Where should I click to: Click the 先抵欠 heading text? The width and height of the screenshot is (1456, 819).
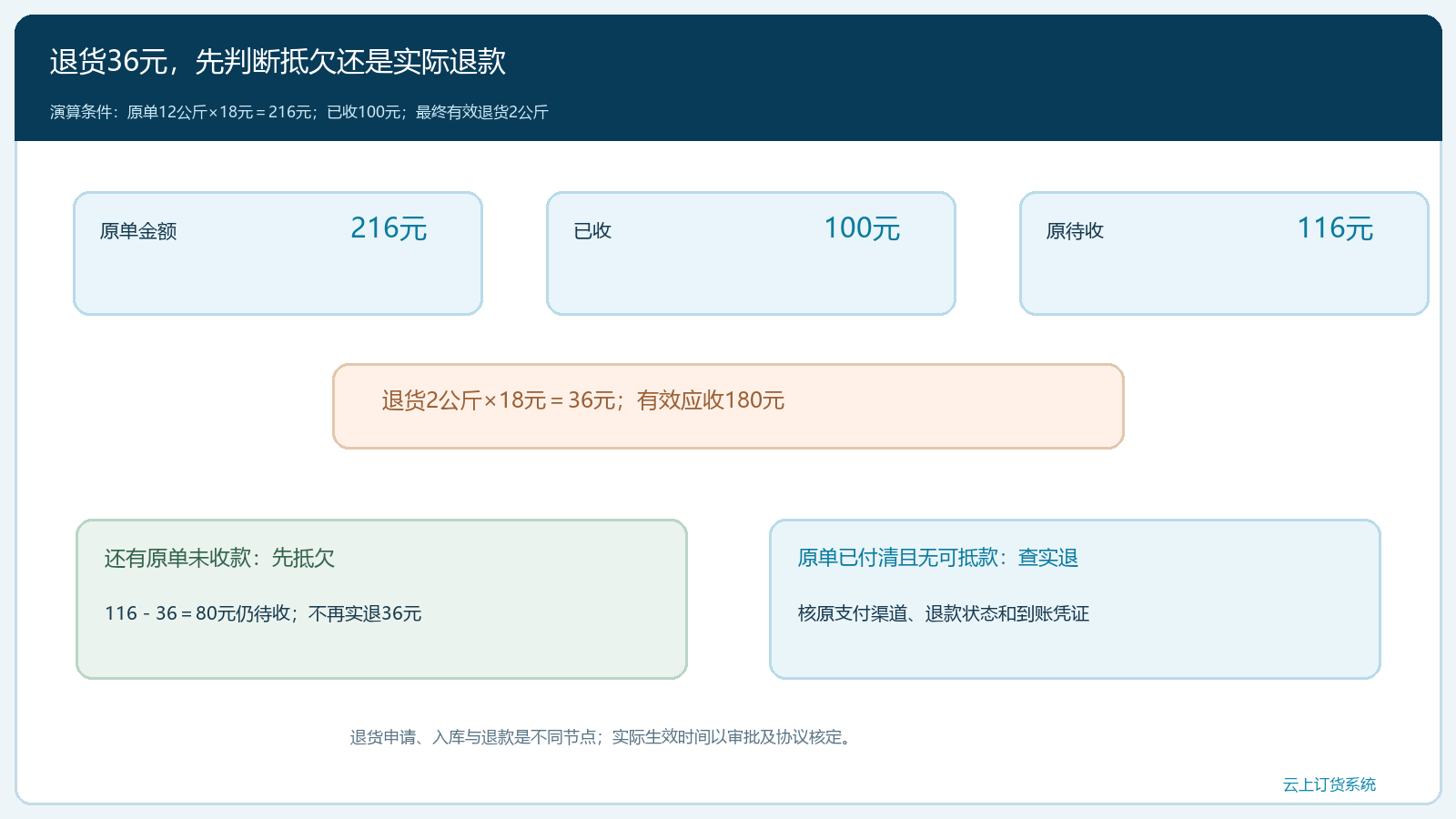pyautogui.click(x=303, y=558)
